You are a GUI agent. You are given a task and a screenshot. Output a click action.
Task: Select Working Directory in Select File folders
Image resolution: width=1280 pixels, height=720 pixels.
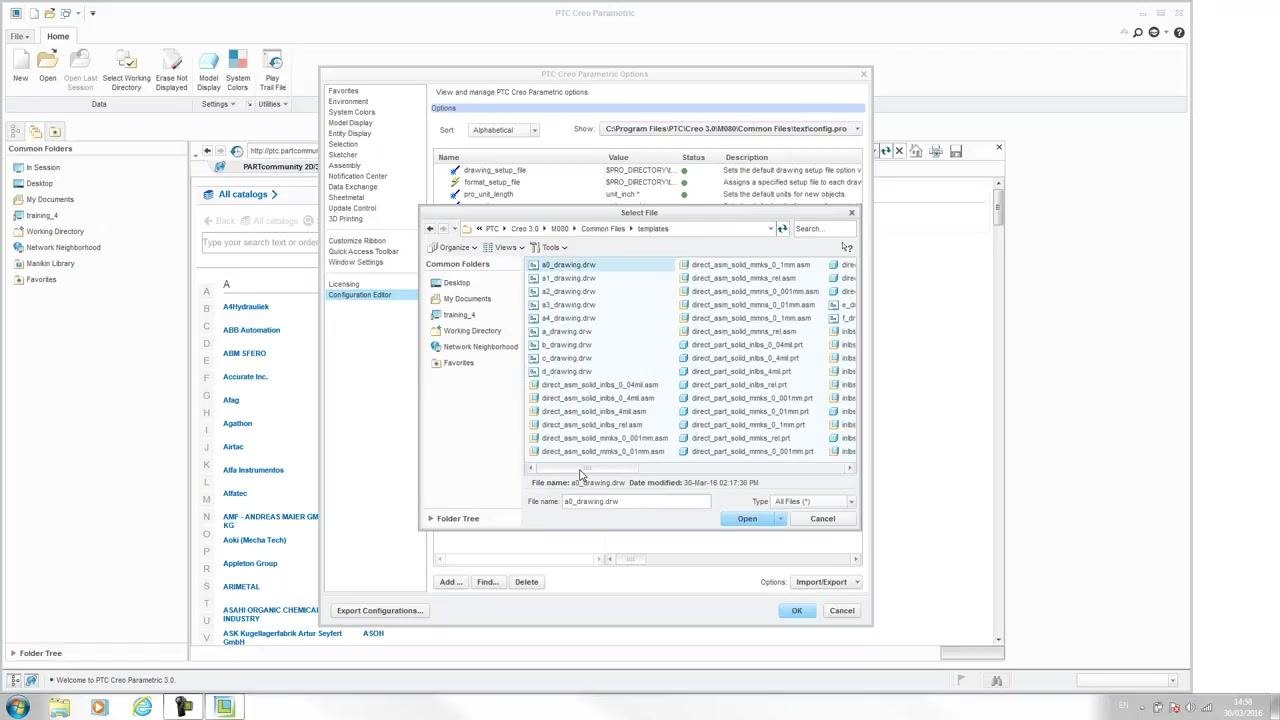467,331
